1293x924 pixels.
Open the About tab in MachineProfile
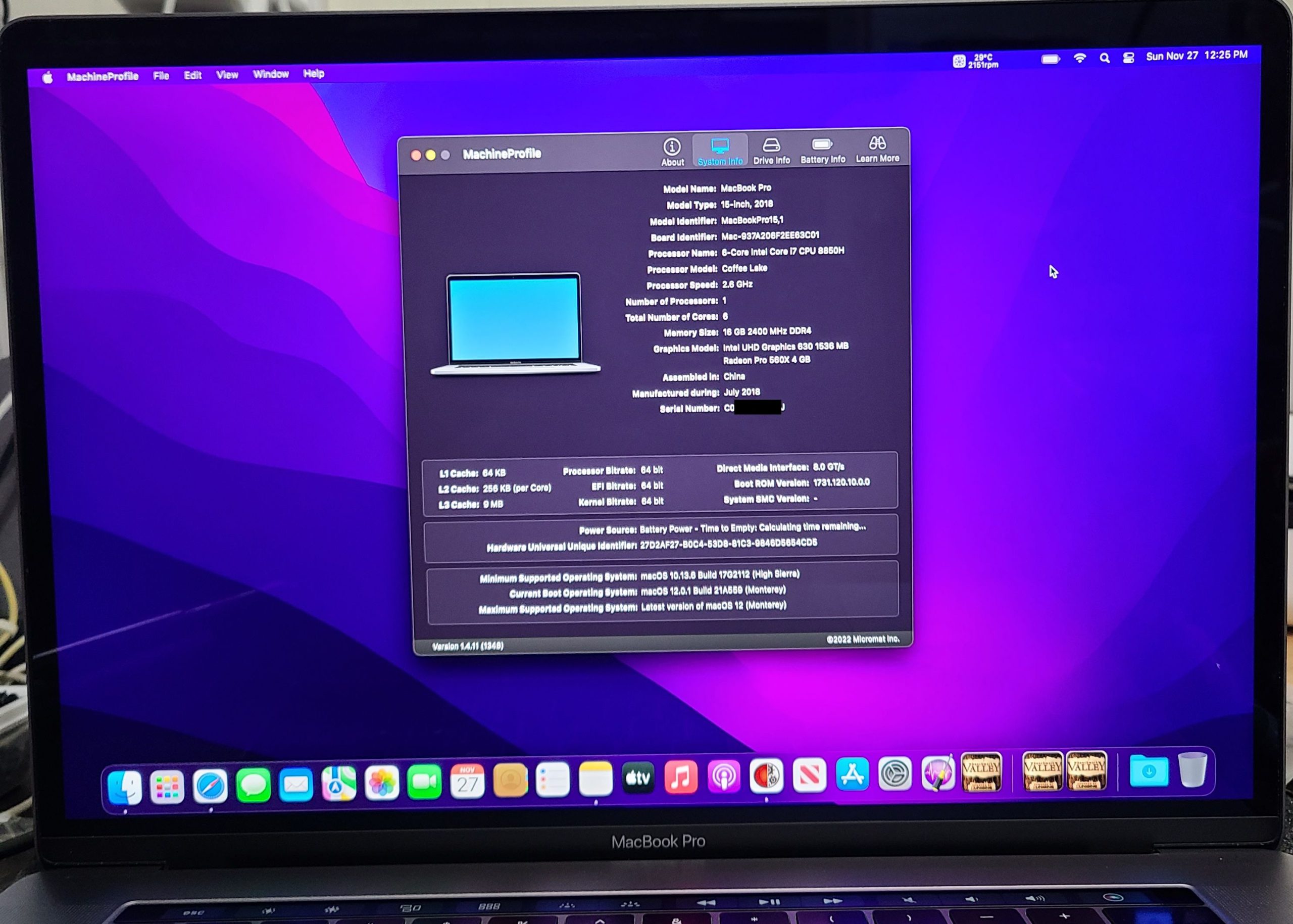tap(672, 152)
